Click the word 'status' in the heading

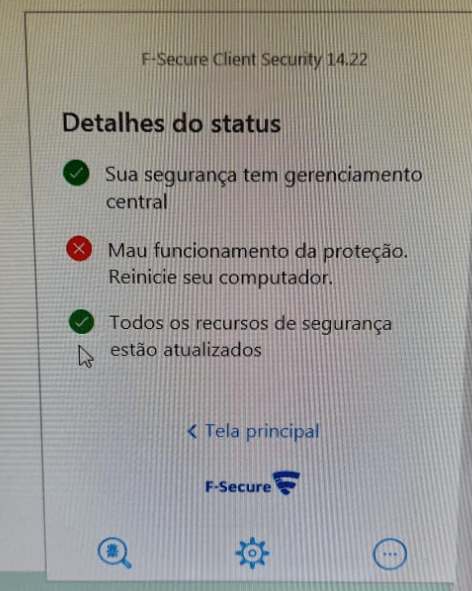pyautogui.click(x=245, y=124)
